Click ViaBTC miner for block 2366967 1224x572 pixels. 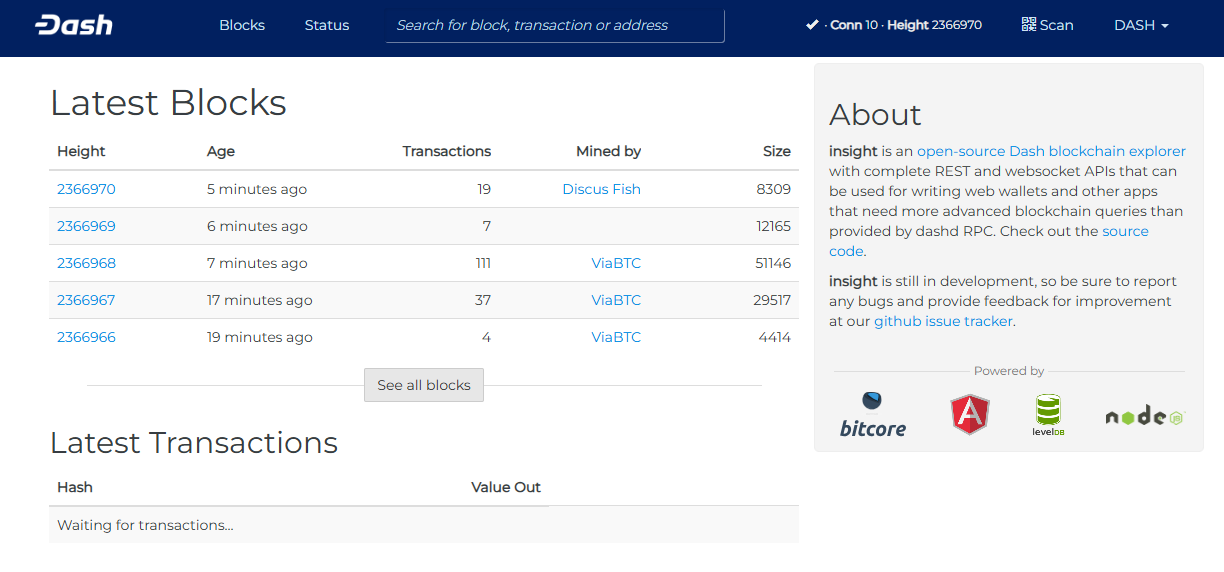point(615,300)
